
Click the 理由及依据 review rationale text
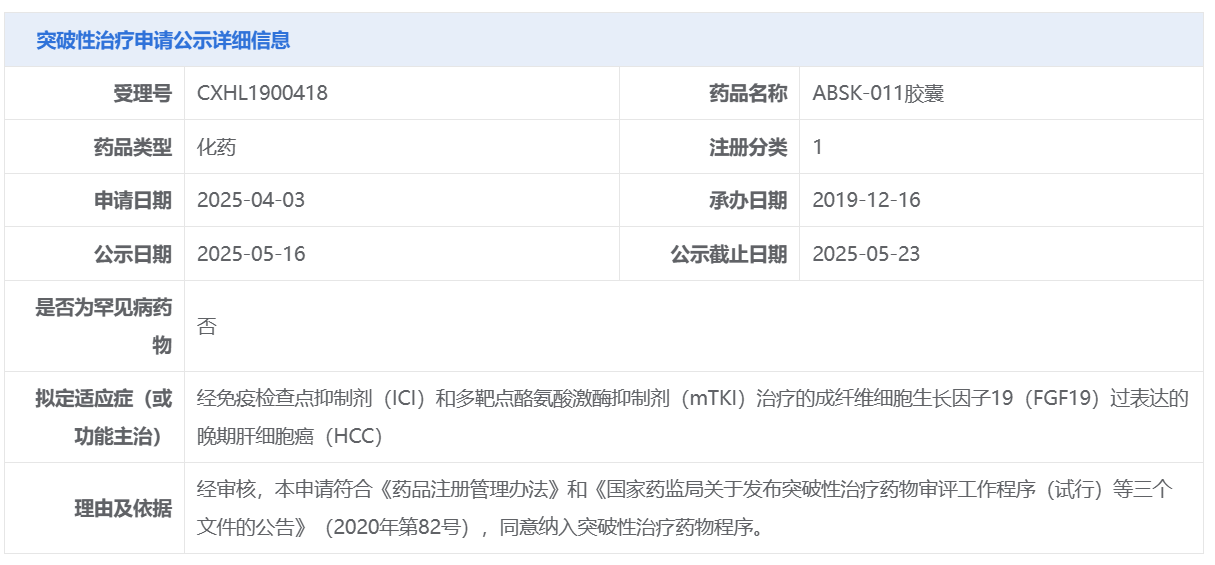tap(685, 508)
